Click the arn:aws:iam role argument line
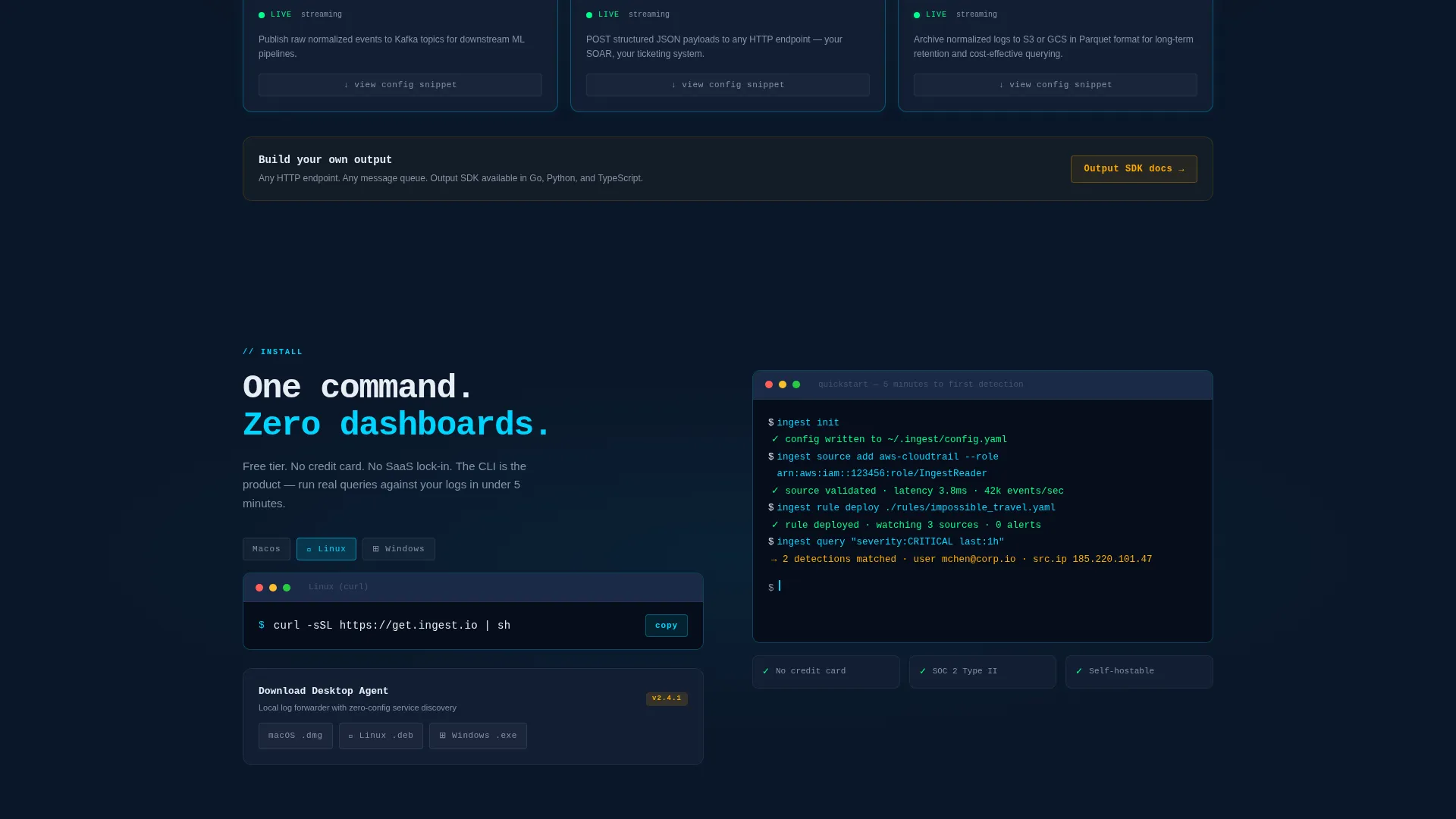The image size is (1456, 819). pyautogui.click(x=882, y=474)
